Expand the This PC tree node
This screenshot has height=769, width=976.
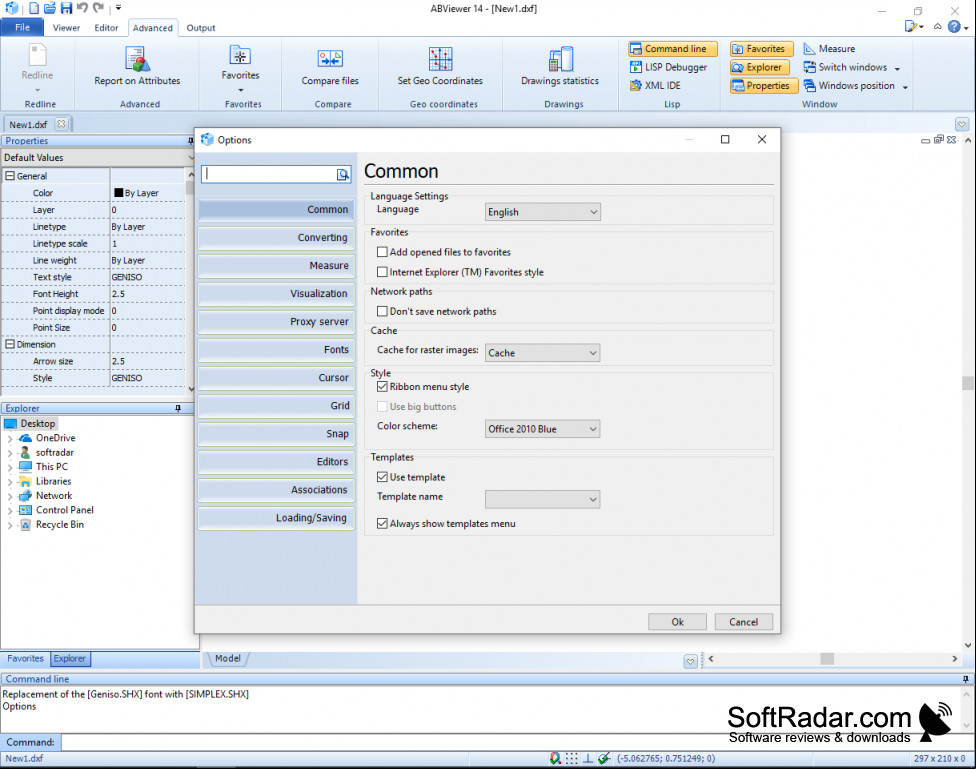click(10, 467)
